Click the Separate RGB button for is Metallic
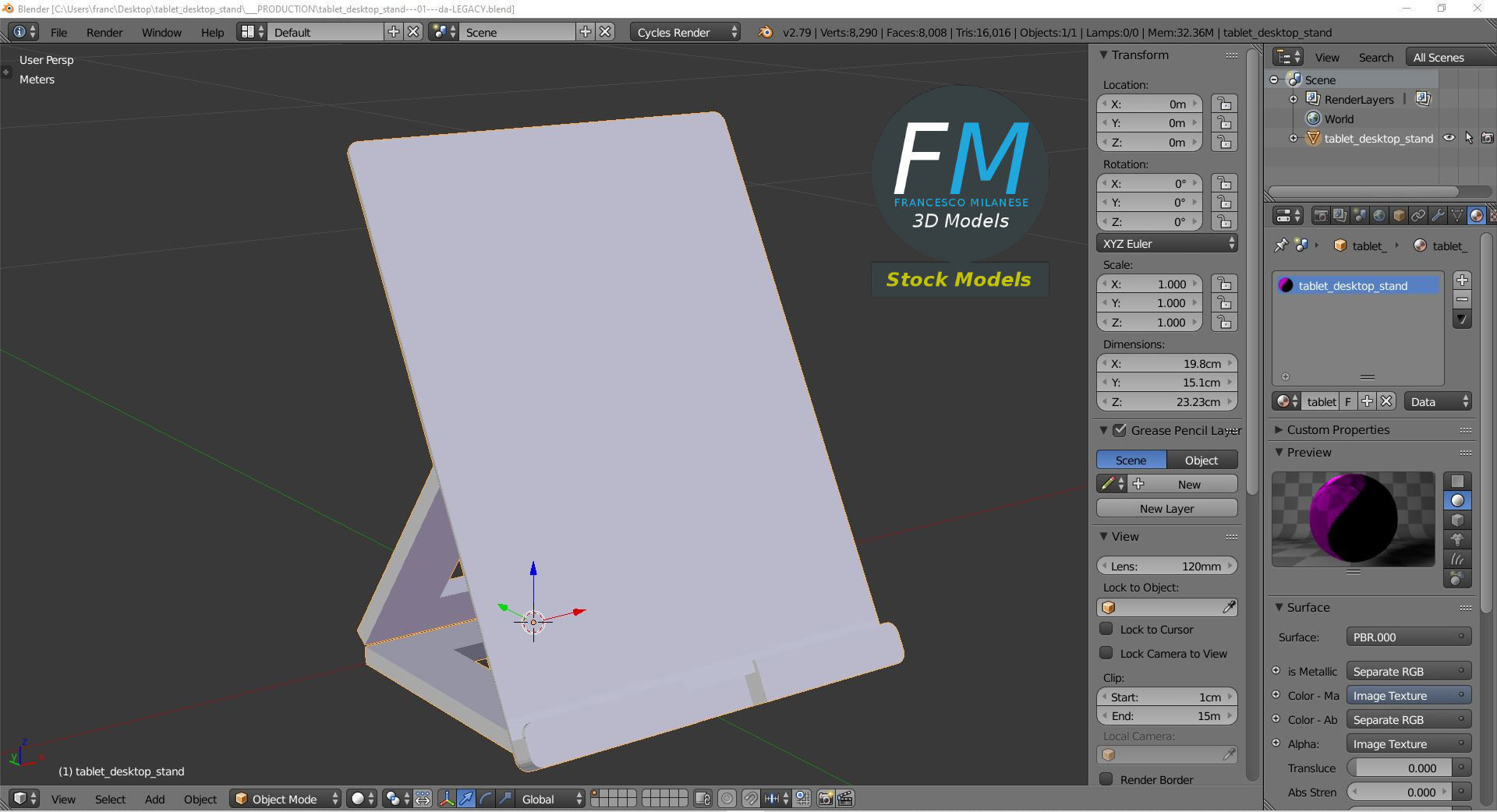 point(1408,671)
